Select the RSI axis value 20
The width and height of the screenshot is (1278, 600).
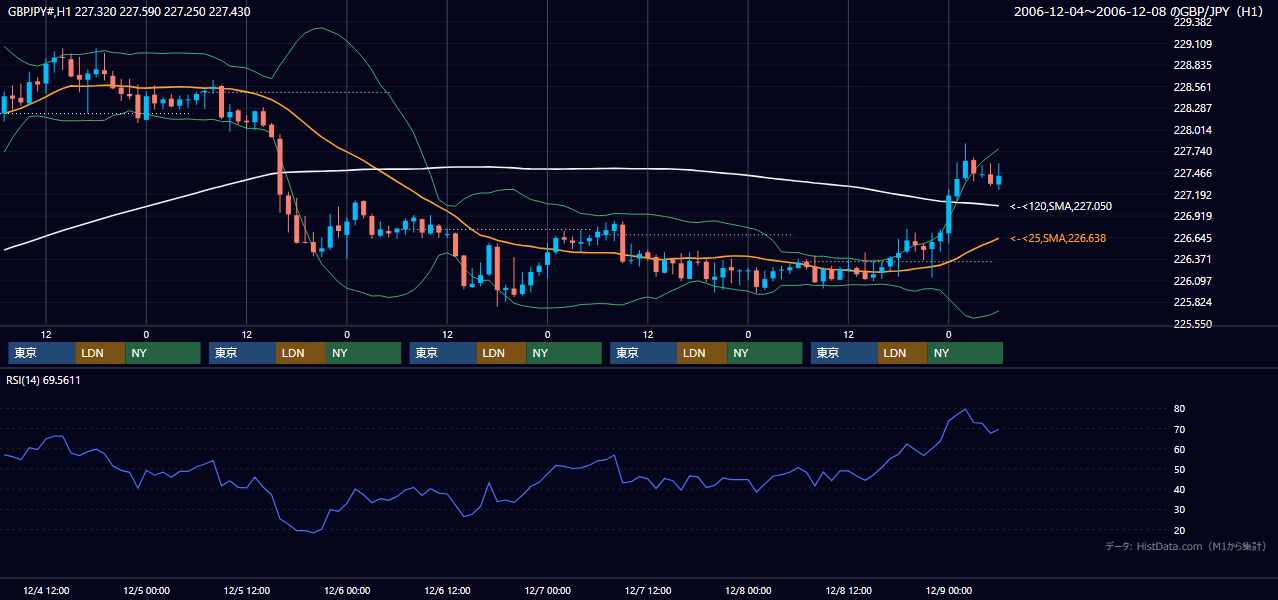click(x=1180, y=530)
